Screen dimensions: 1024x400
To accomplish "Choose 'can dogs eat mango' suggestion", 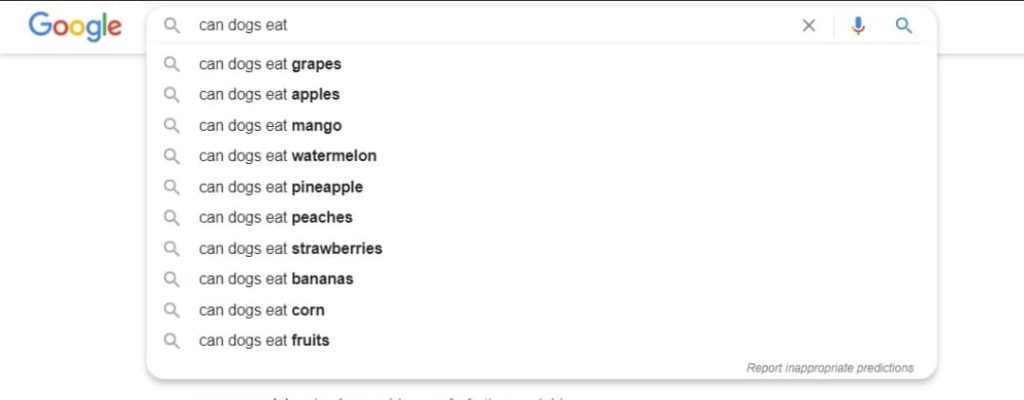I will pyautogui.click(x=541, y=125).
